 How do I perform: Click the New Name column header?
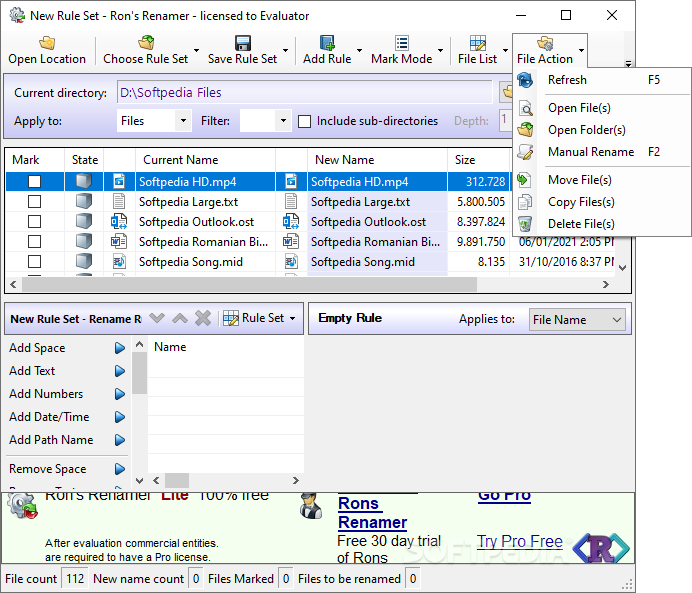pyautogui.click(x=377, y=160)
